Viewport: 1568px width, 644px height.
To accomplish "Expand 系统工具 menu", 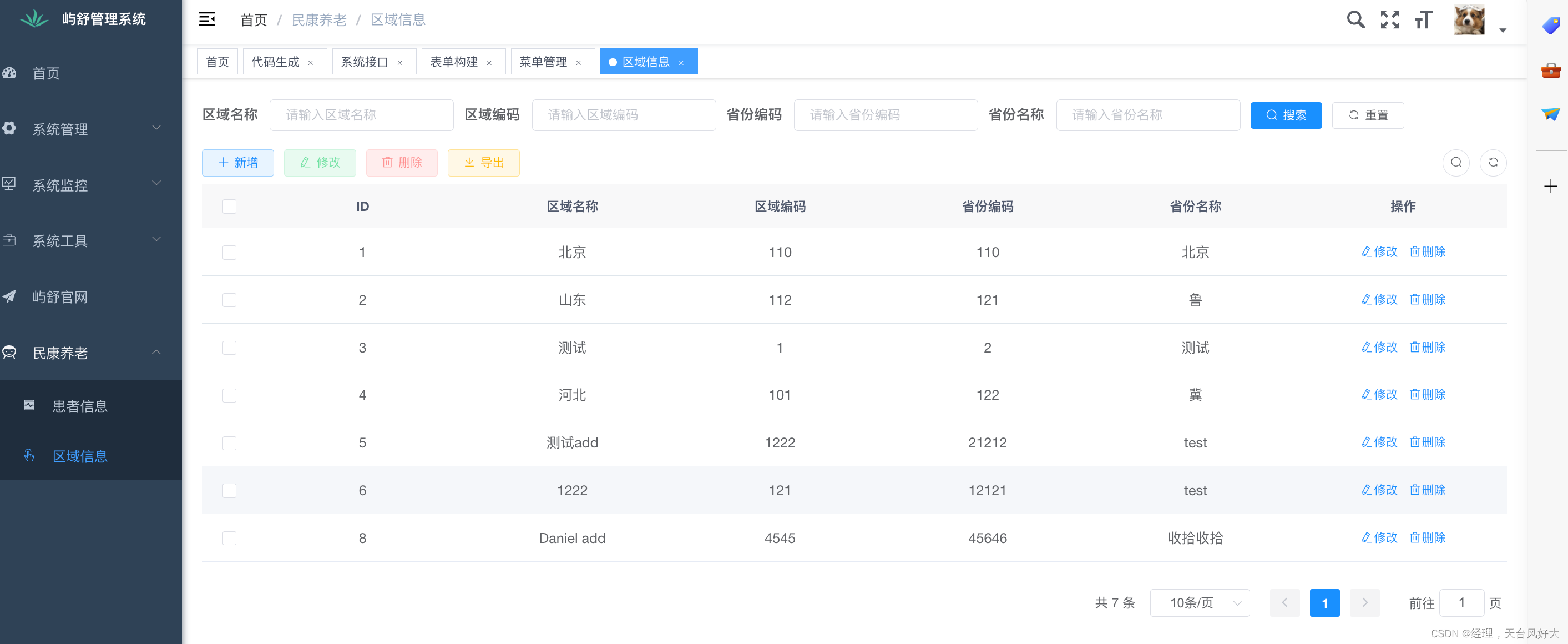I will click(x=90, y=240).
